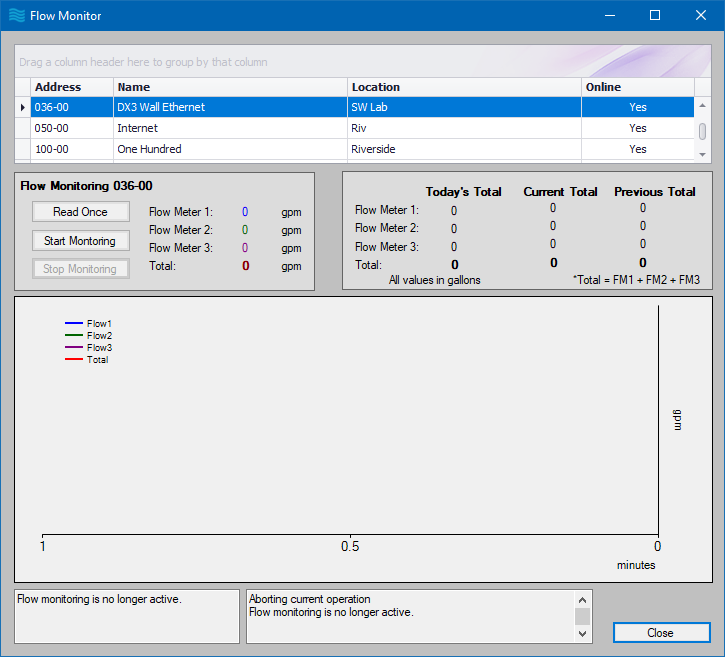This screenshot has width=725, height=657.
Task: Sort by the Location column header
Action: [x=464, y=87]
